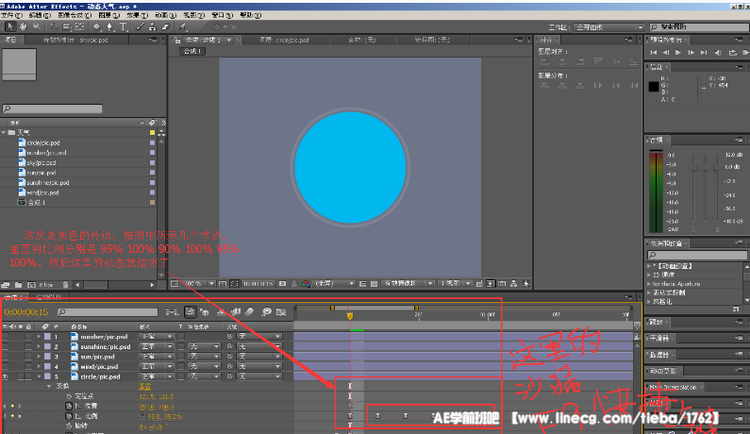Select the Hand tool
Image resolution: width=750 pixels, height=434 pixels.
(23, 27)
